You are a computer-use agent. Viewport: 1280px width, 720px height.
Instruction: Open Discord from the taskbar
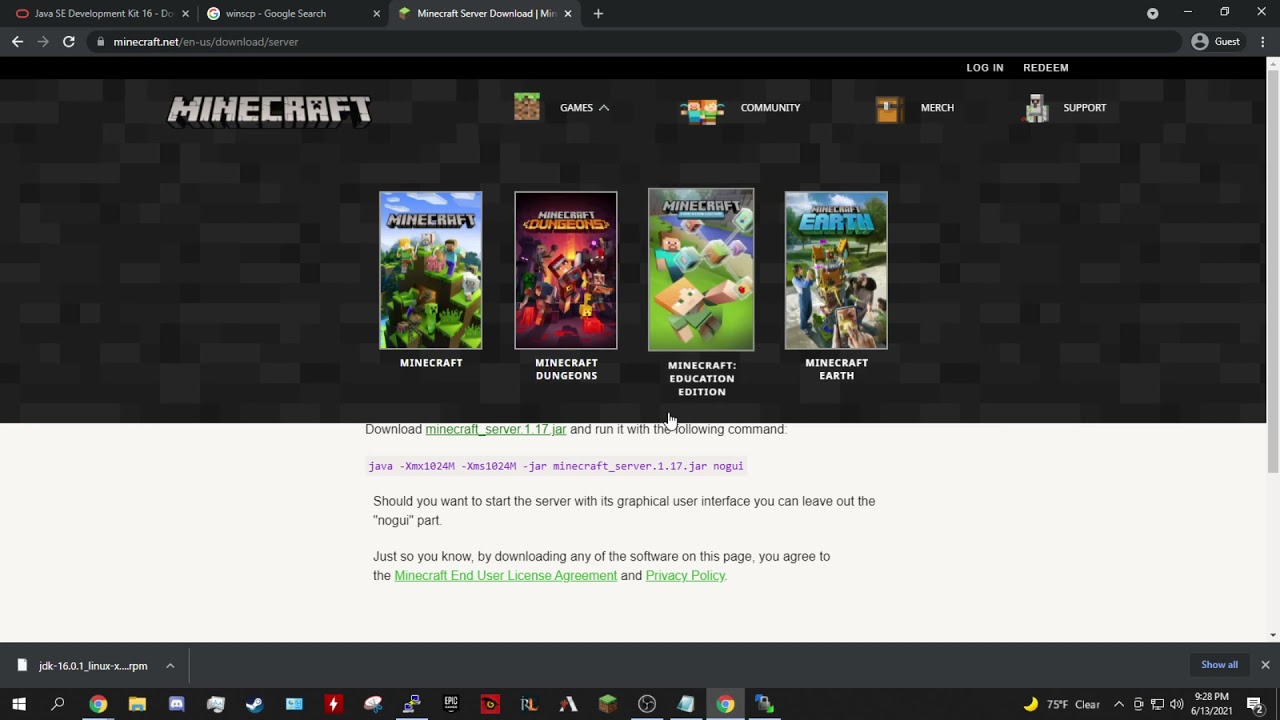(x=176, y=704)
